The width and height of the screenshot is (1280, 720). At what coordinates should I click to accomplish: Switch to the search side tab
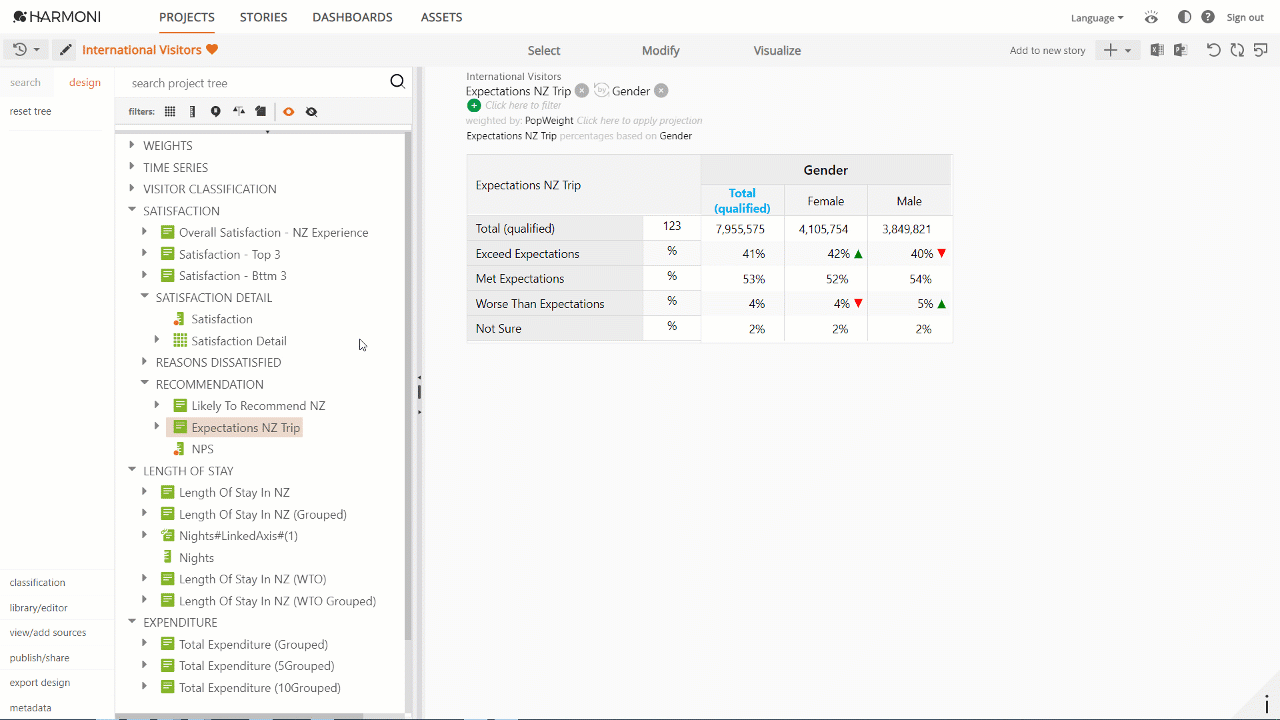point(26,82)
